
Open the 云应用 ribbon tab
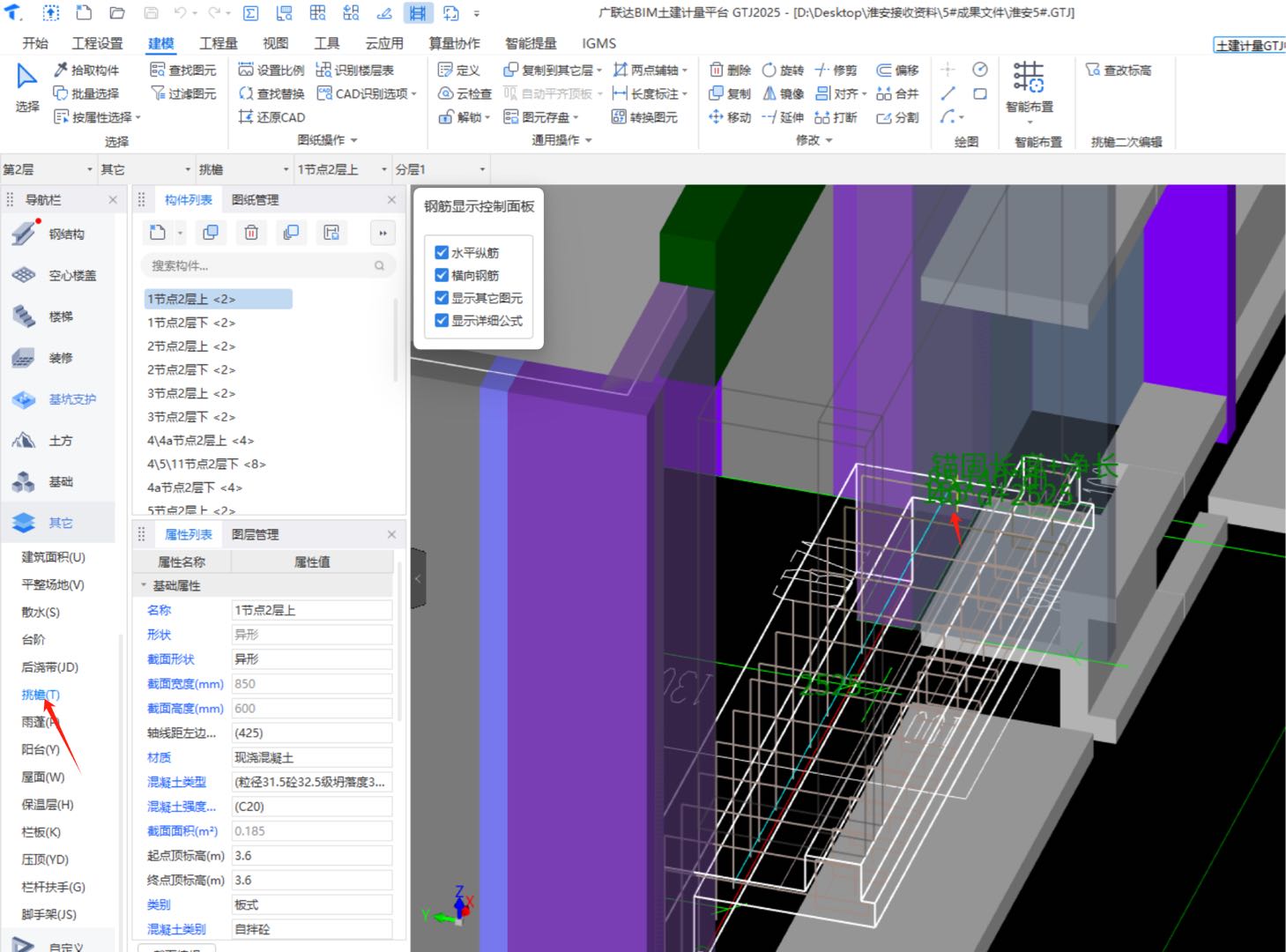coord(384,43)
